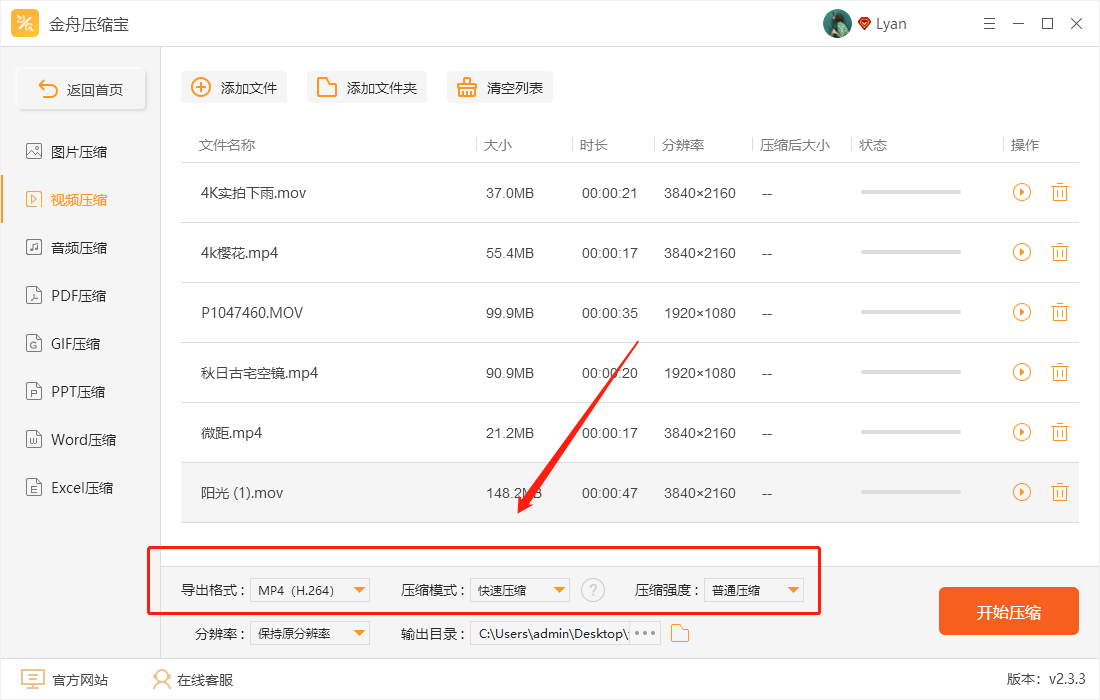Expand the 压缩强度 compression strength dropdown

click(x=753, y=590)
